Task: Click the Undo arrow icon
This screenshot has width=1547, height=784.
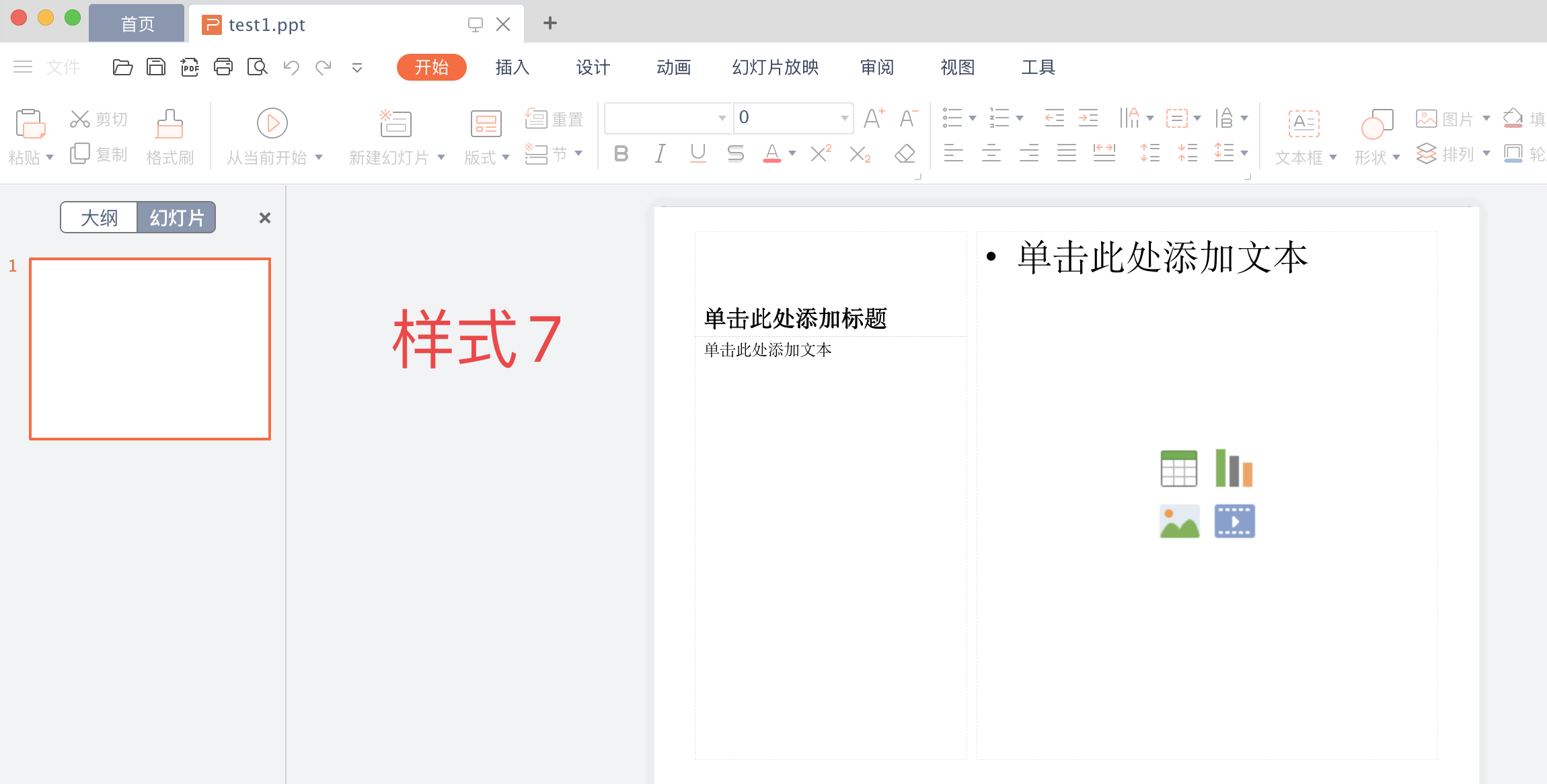Action: [x=291, y=67]
